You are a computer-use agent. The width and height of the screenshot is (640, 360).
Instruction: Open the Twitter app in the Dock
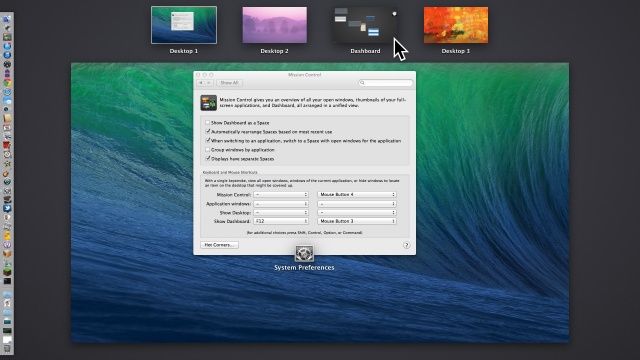[x=7, y=208]
